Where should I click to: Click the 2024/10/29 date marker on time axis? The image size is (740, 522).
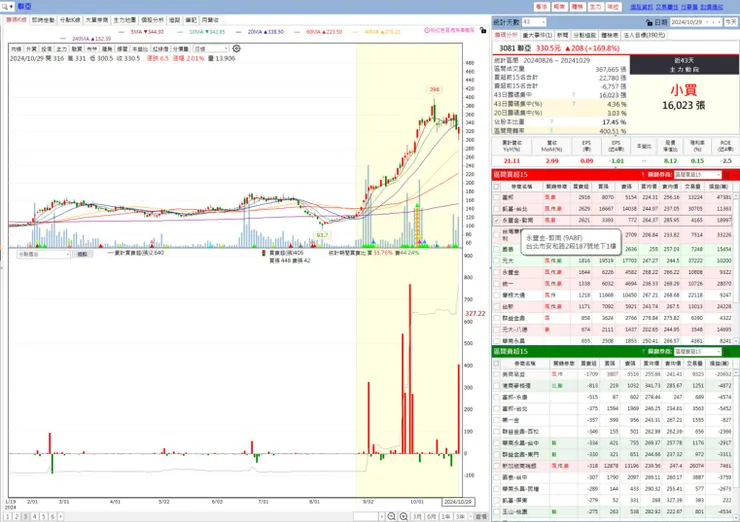click(457, 502)
